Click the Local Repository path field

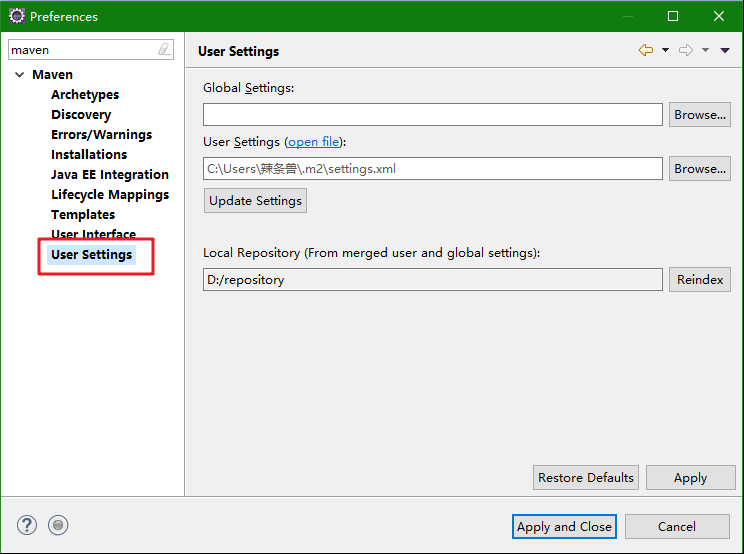coord(433,279)
